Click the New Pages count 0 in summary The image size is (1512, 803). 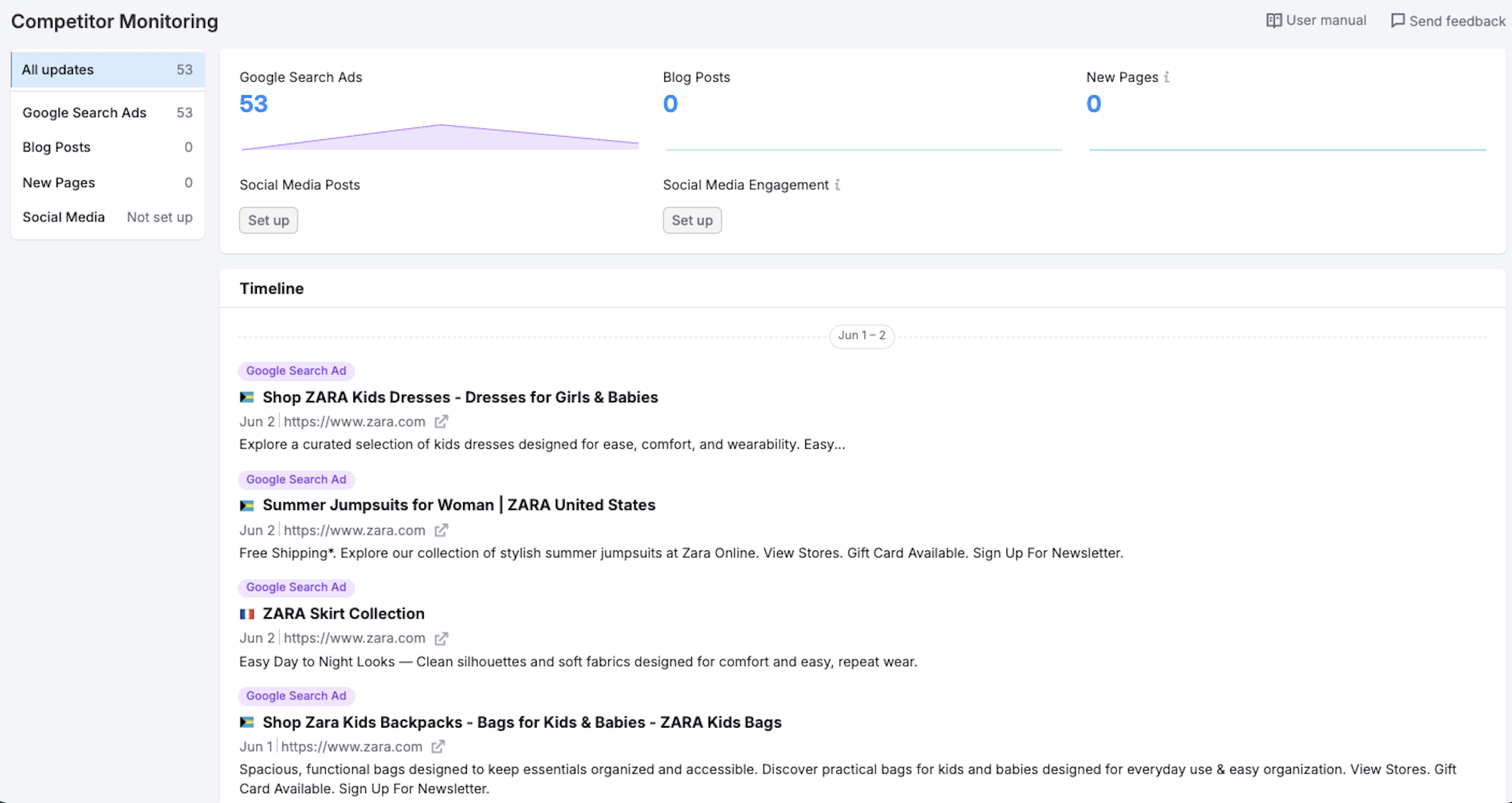pyautogui.click(x=1094, y=103)
